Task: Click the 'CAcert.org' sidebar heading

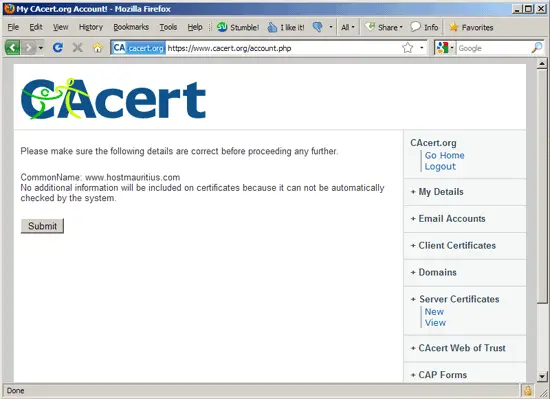Action: (433, 143)
